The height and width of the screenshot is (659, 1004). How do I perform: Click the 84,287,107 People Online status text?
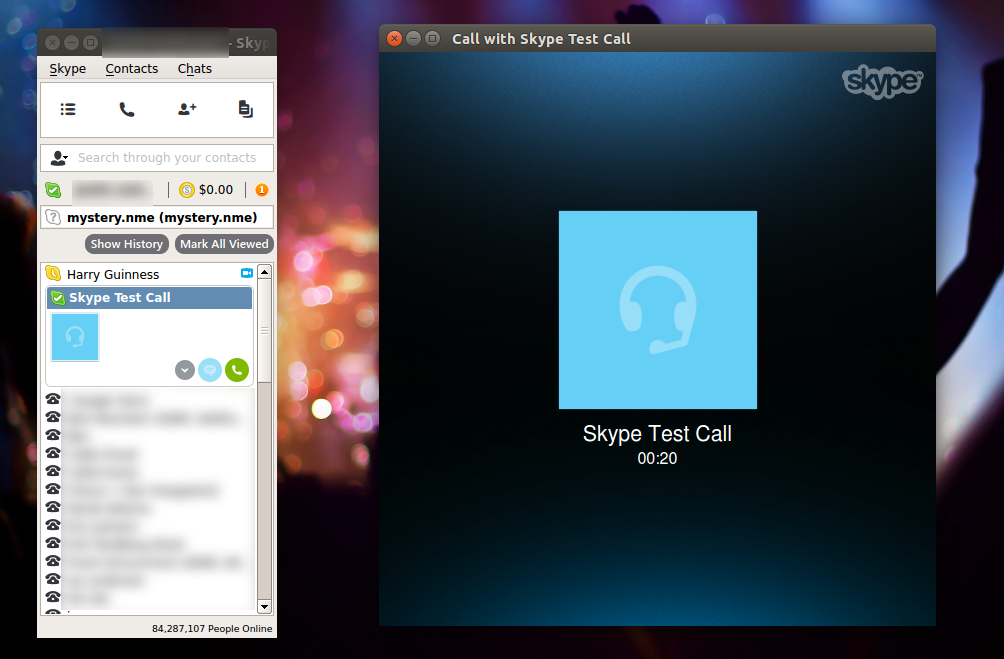[x=212, y=629]
